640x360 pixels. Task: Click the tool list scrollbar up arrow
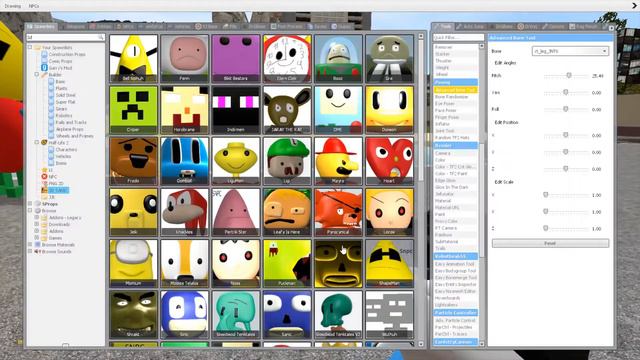point(481,46)
